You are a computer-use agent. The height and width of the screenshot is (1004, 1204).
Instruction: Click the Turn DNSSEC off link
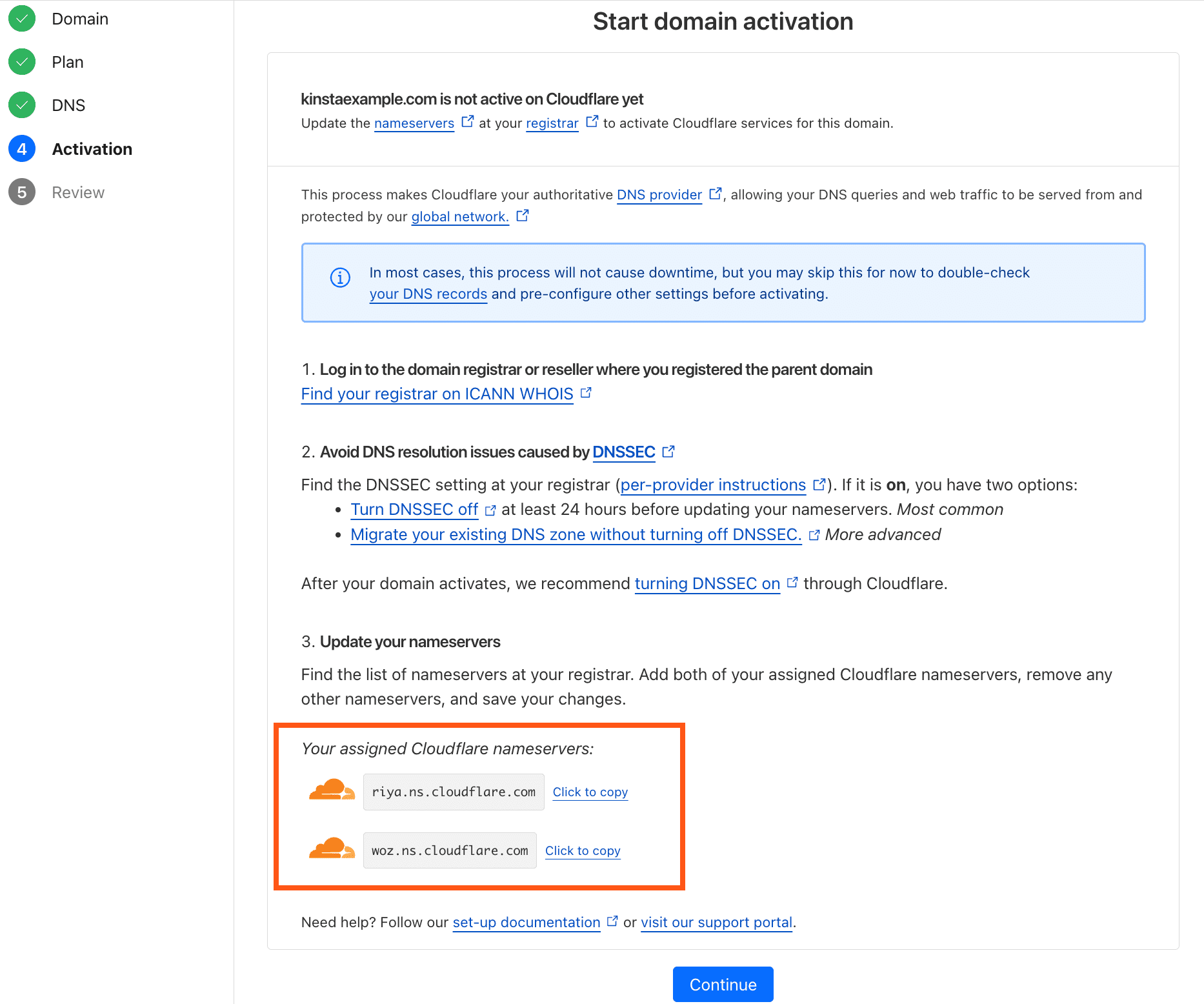coord(414,509)
